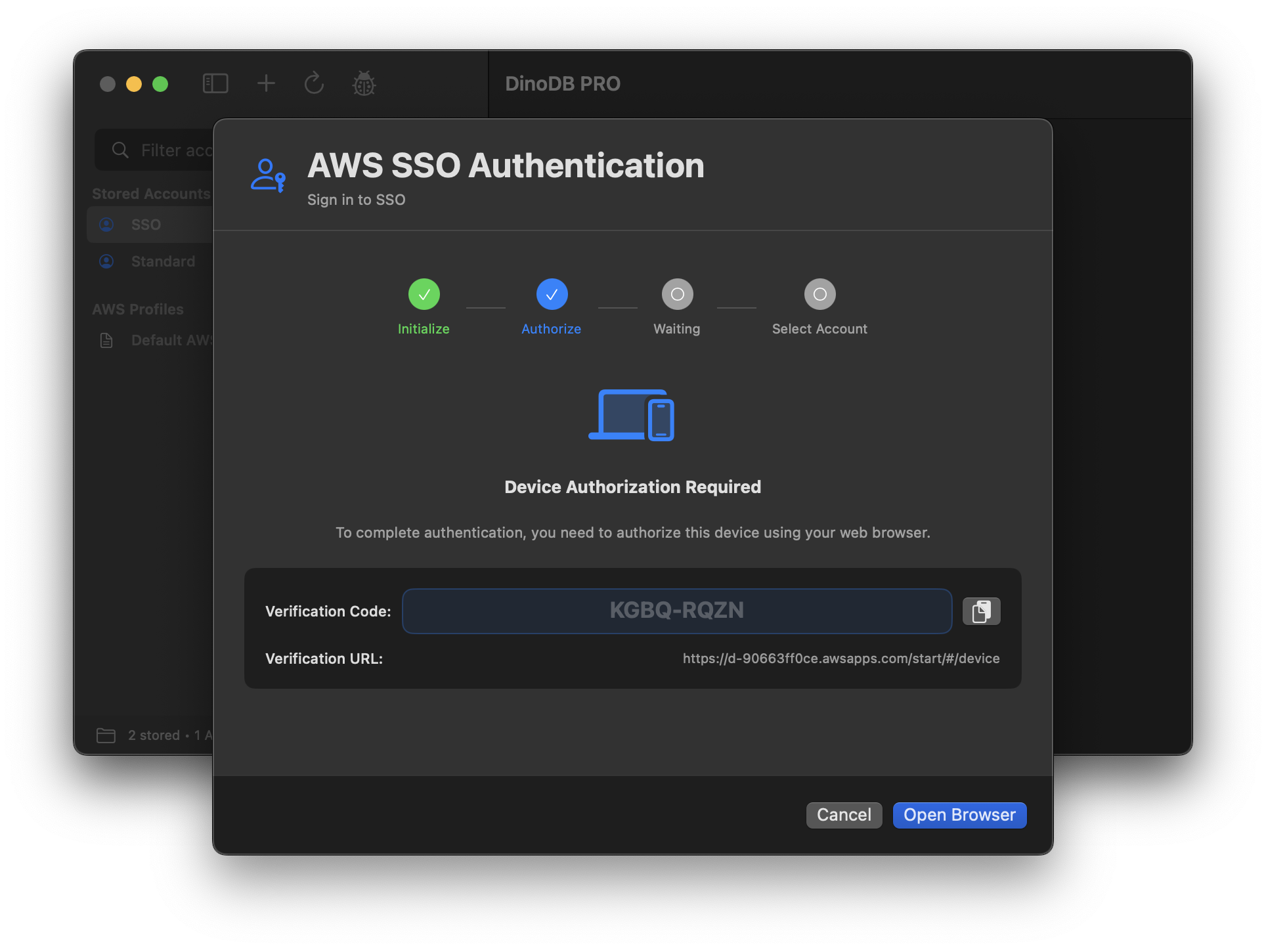The width and height of the screenshot is (1266, 952).
Task: Click the Authorize step blue checkmark
Action: click(552, 294)
